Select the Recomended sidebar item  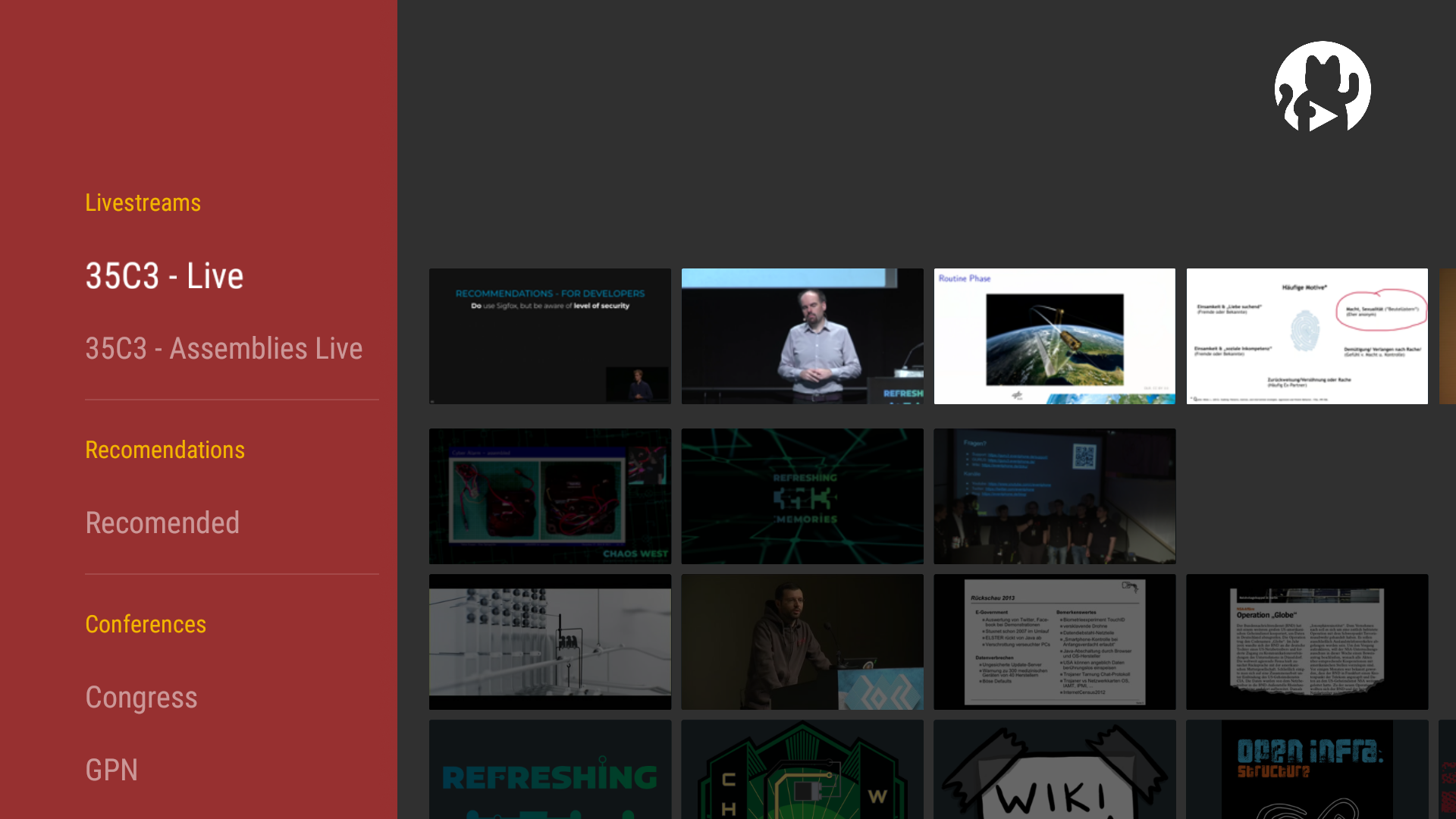click(162, 523)
